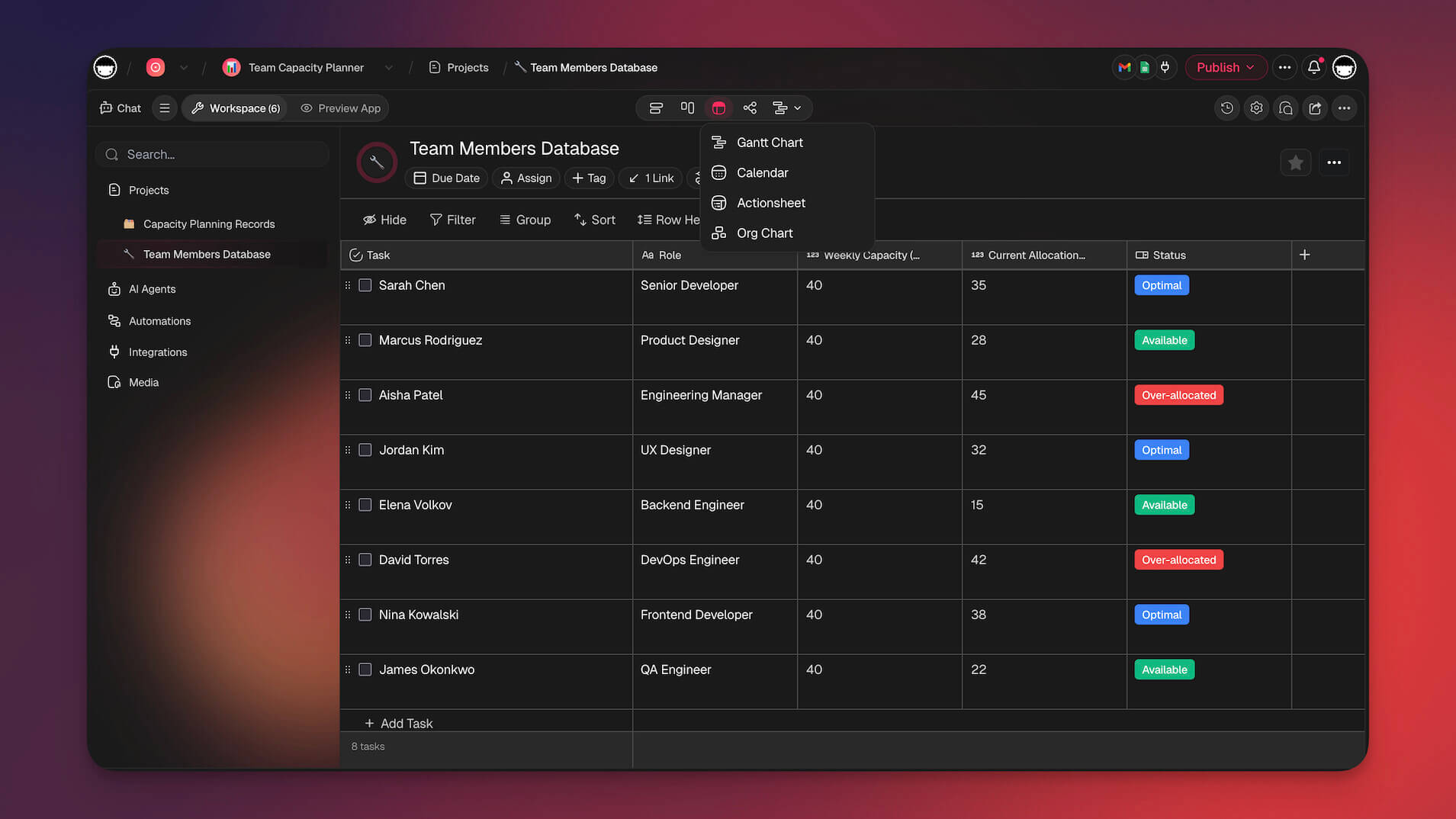Click the Search field in sidebar

click(x=212, y=154)
